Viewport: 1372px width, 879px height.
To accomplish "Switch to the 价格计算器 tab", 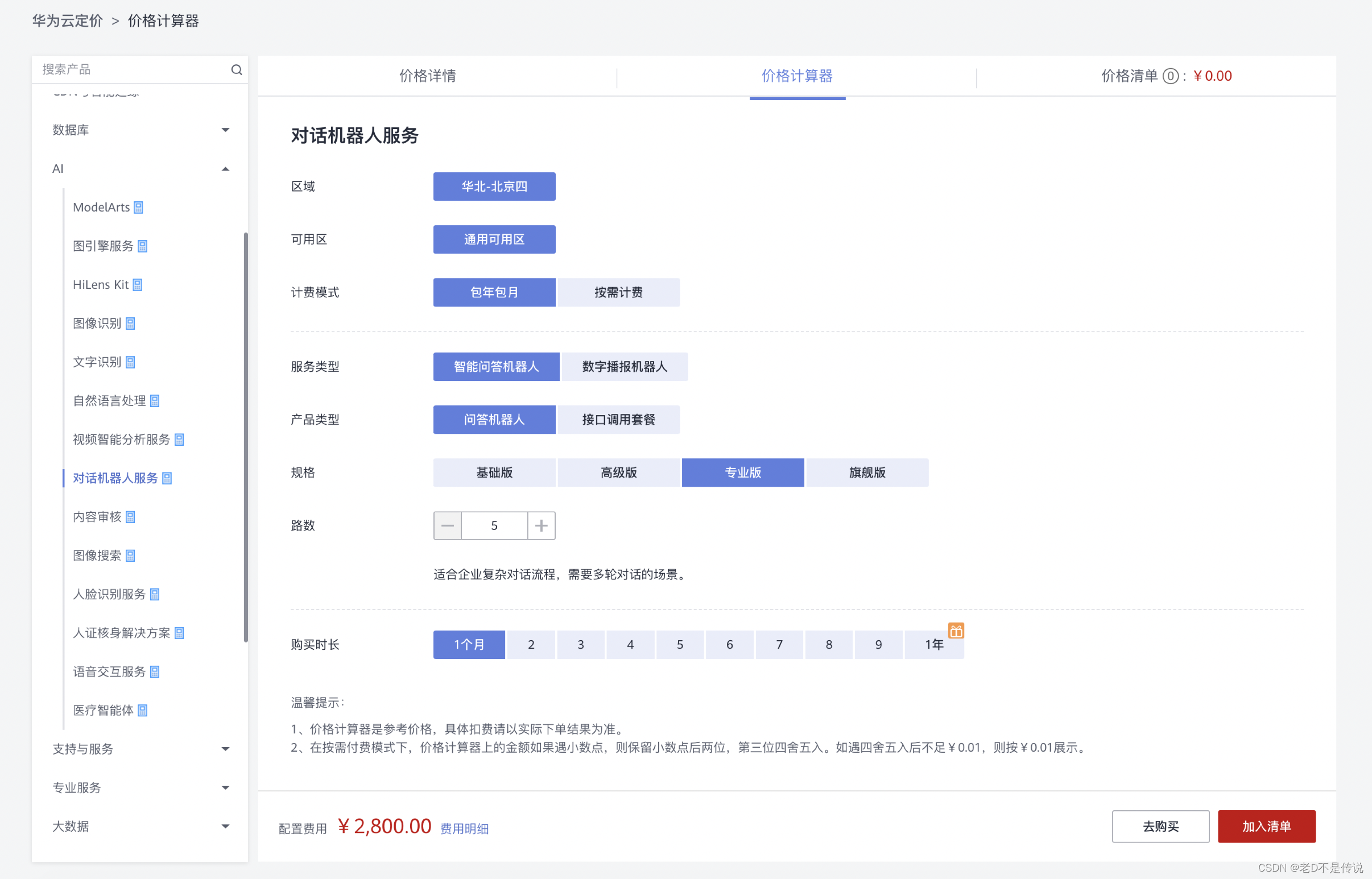I will [797, 76].
